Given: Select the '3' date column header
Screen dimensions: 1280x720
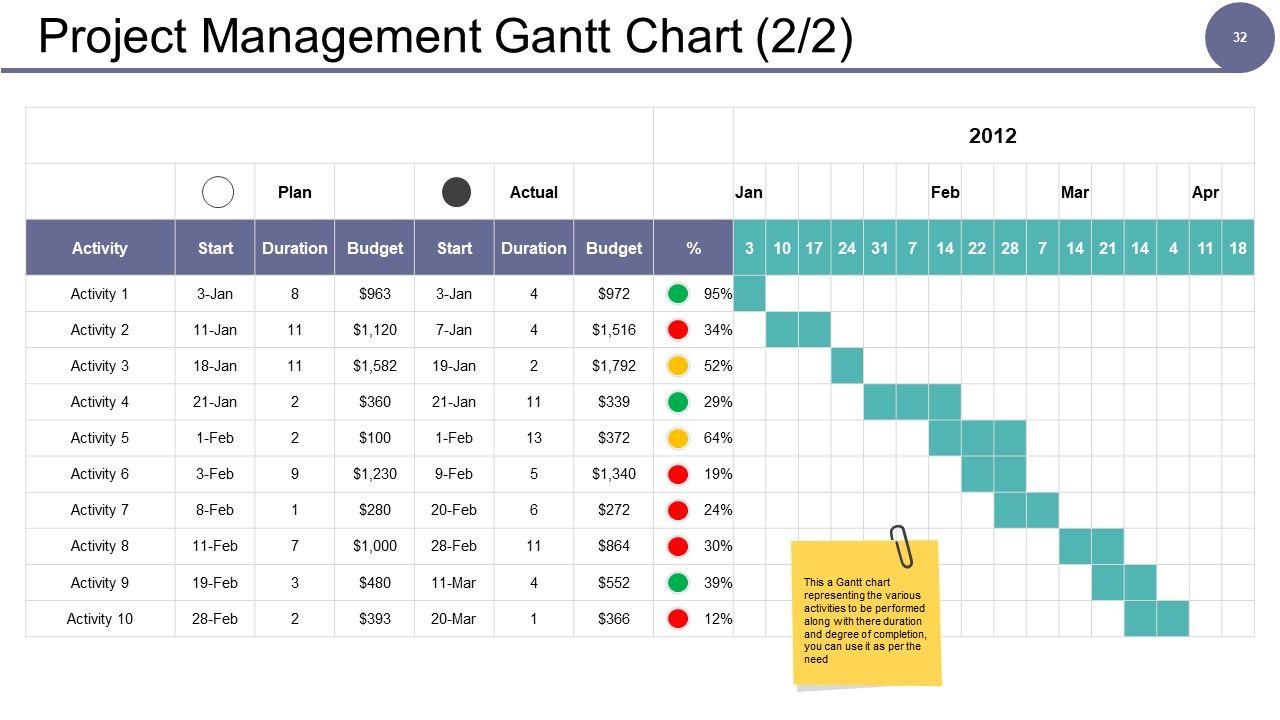Looking at the screenshot, I should 749,248.
